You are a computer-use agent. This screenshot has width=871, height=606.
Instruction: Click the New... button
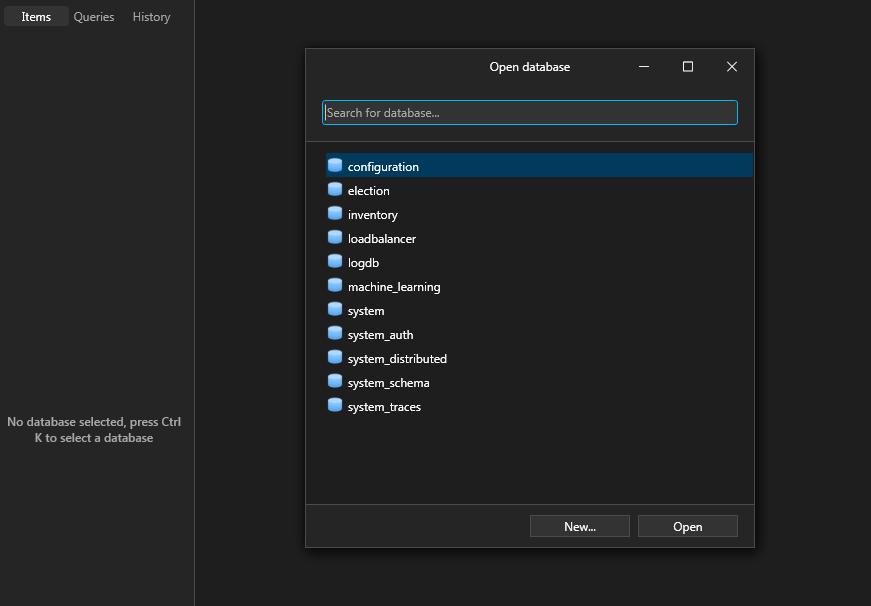(x=580, y=526)
